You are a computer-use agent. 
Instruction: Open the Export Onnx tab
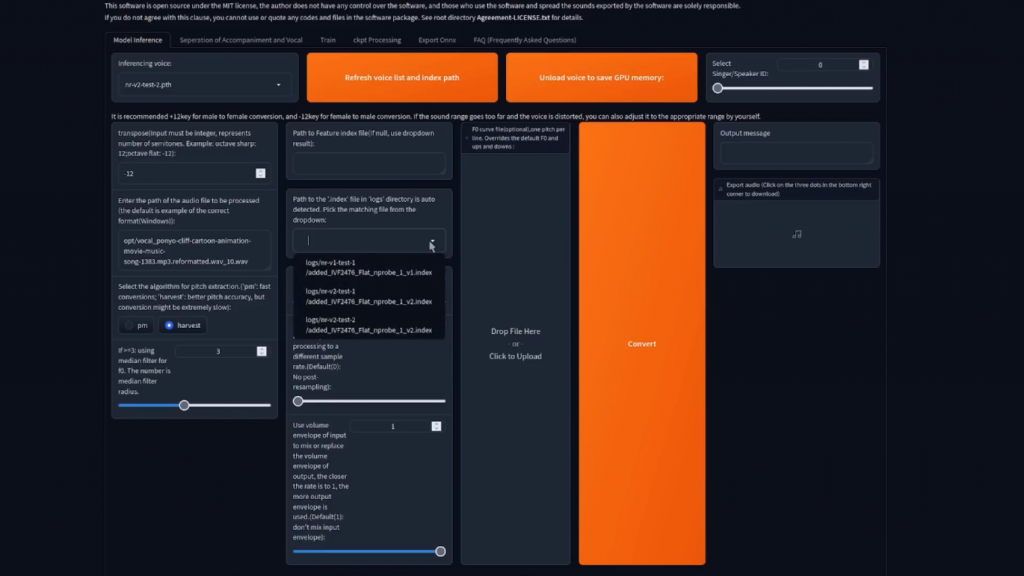pos(437,40)
